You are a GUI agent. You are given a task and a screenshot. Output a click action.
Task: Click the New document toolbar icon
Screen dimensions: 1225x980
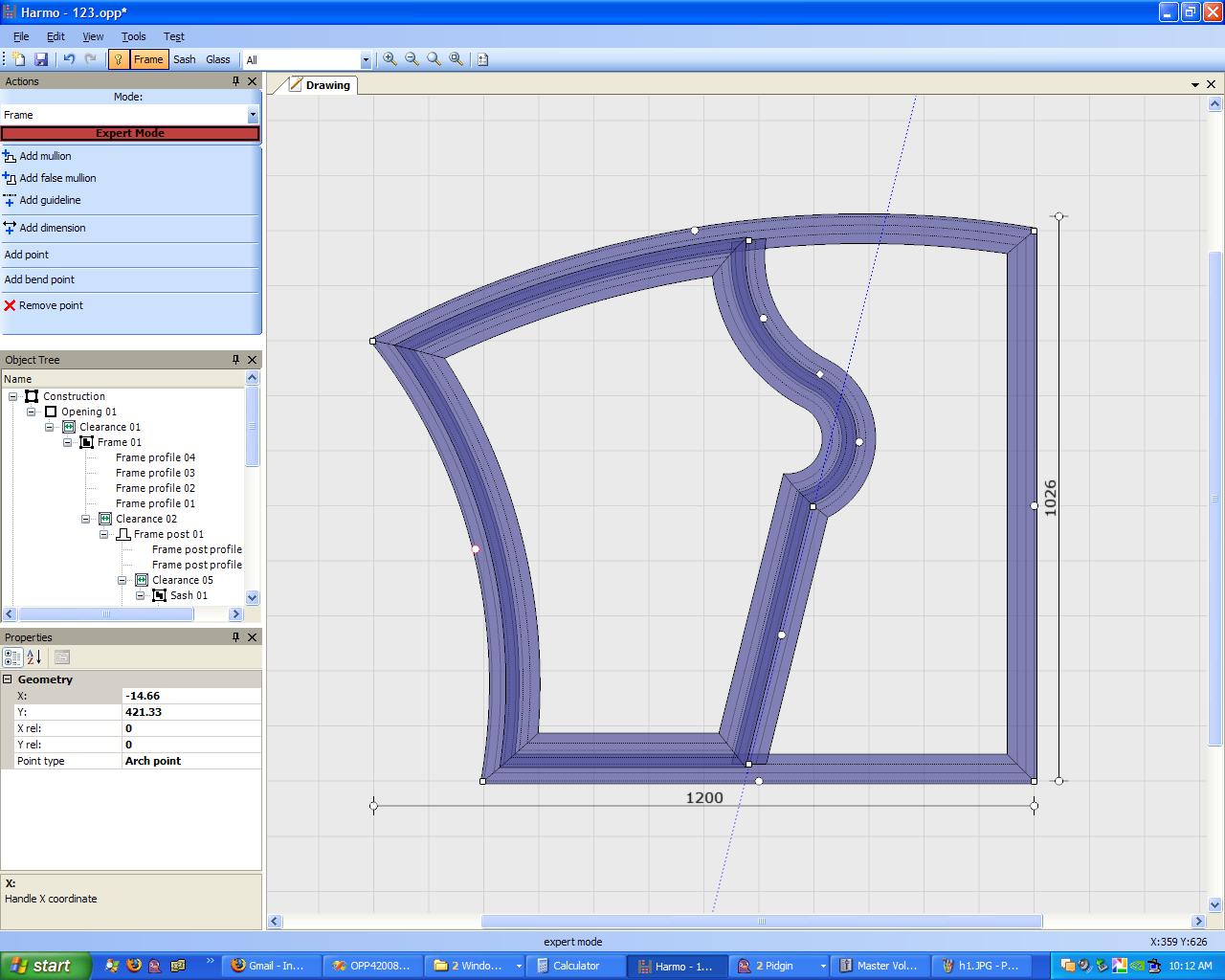[19, 59]
